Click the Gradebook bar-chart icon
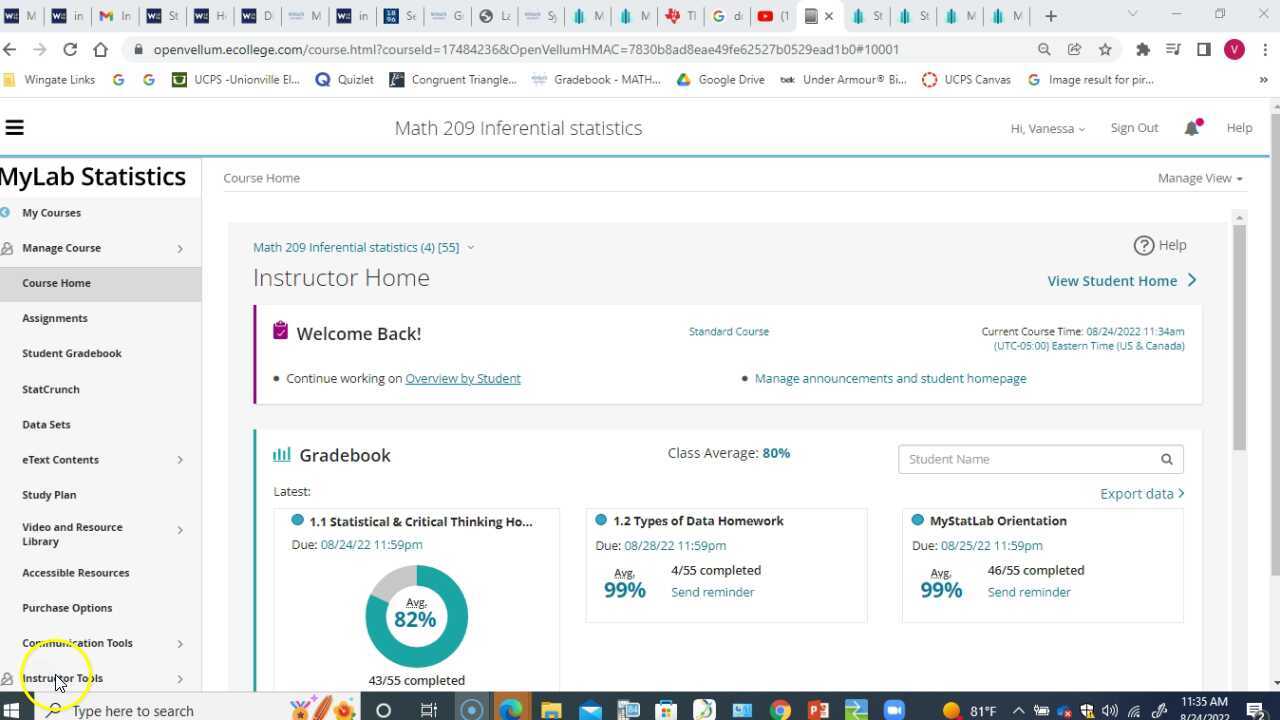 click(x=281, y=454)
